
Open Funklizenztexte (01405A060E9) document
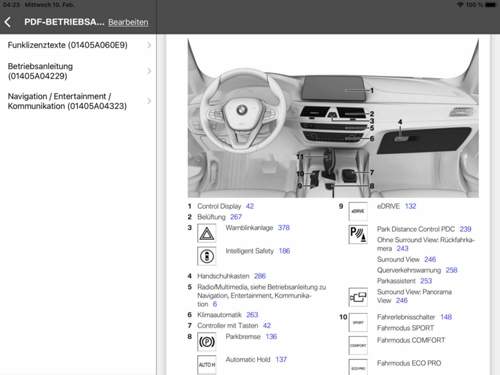pyautogui.click(x=78, y=45)
